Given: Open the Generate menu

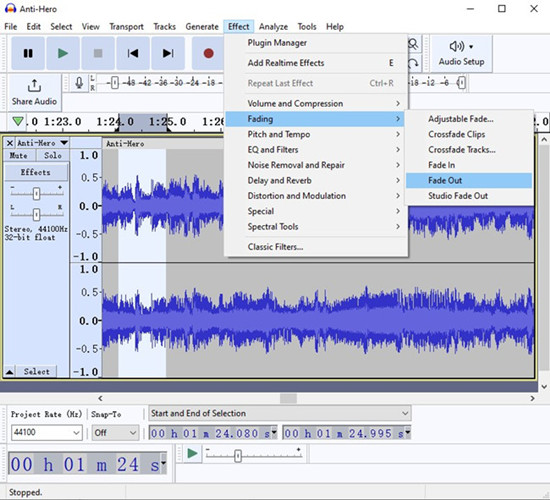Looking at the screenshot, I should pos(202,27).
